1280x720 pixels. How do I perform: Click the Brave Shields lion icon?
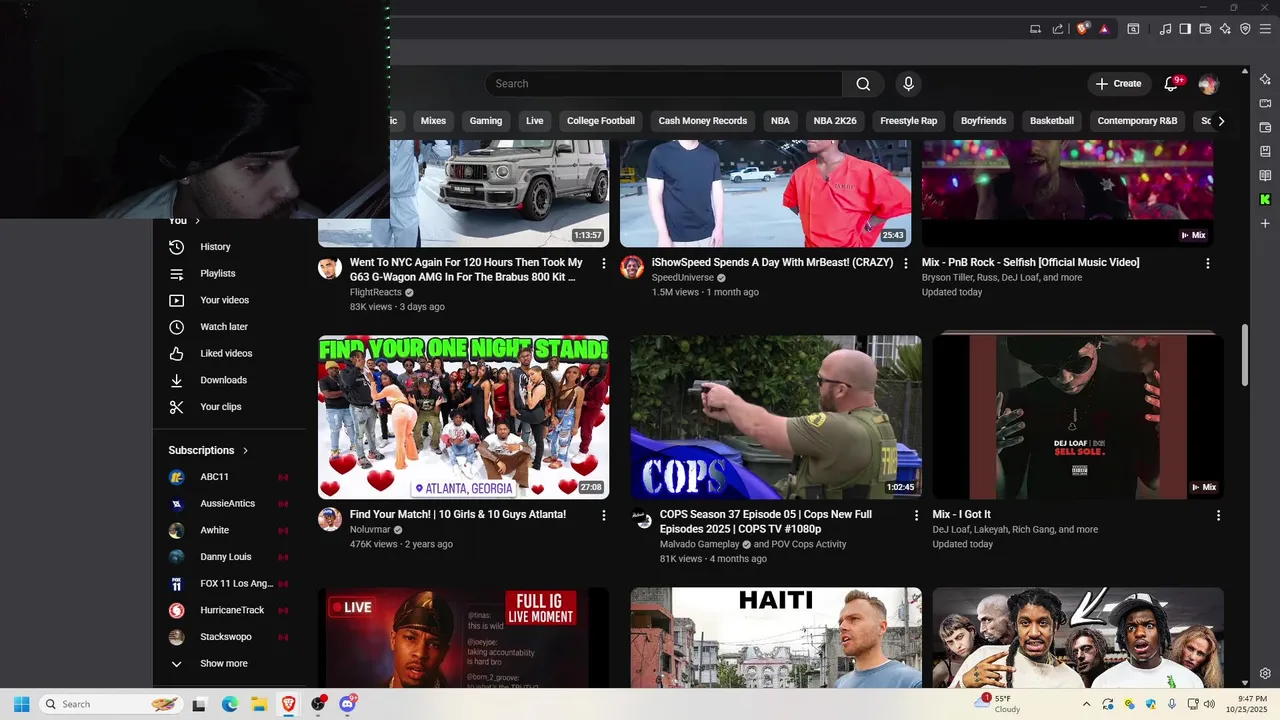click(x=1082, y=29)
